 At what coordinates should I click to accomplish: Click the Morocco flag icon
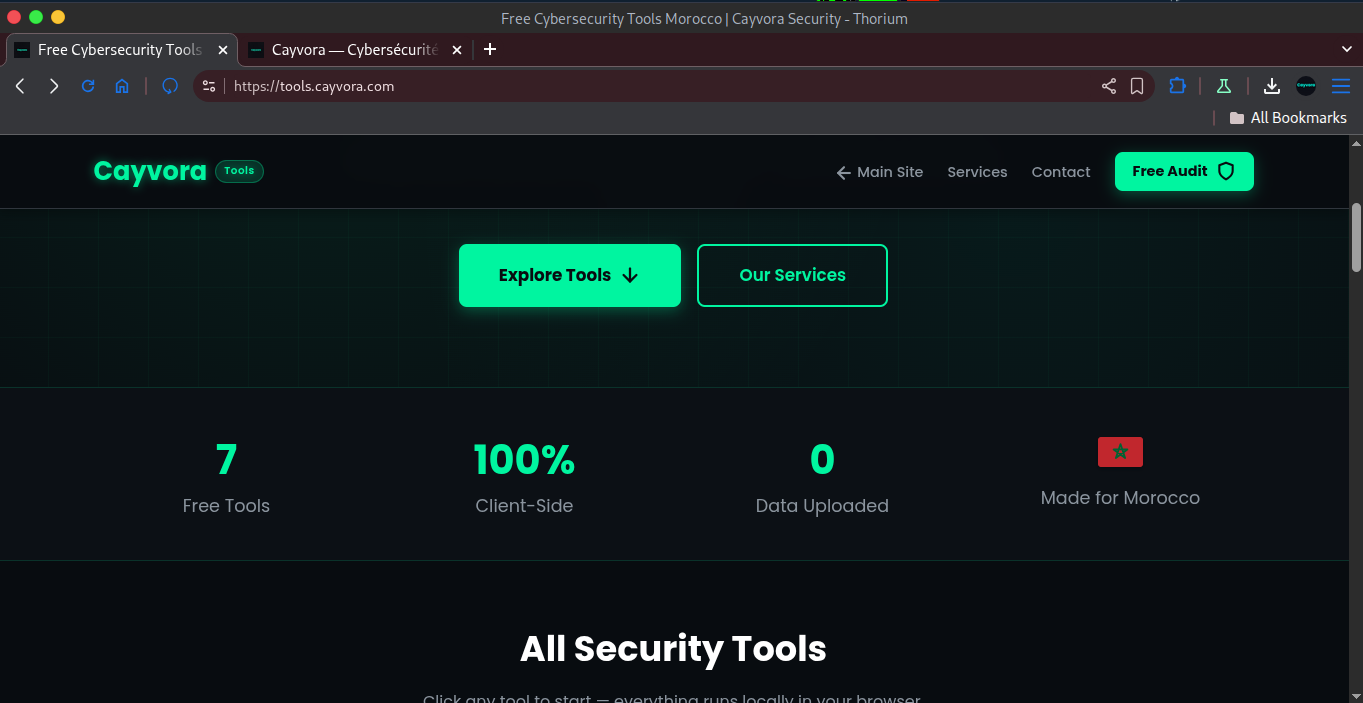1120,452
